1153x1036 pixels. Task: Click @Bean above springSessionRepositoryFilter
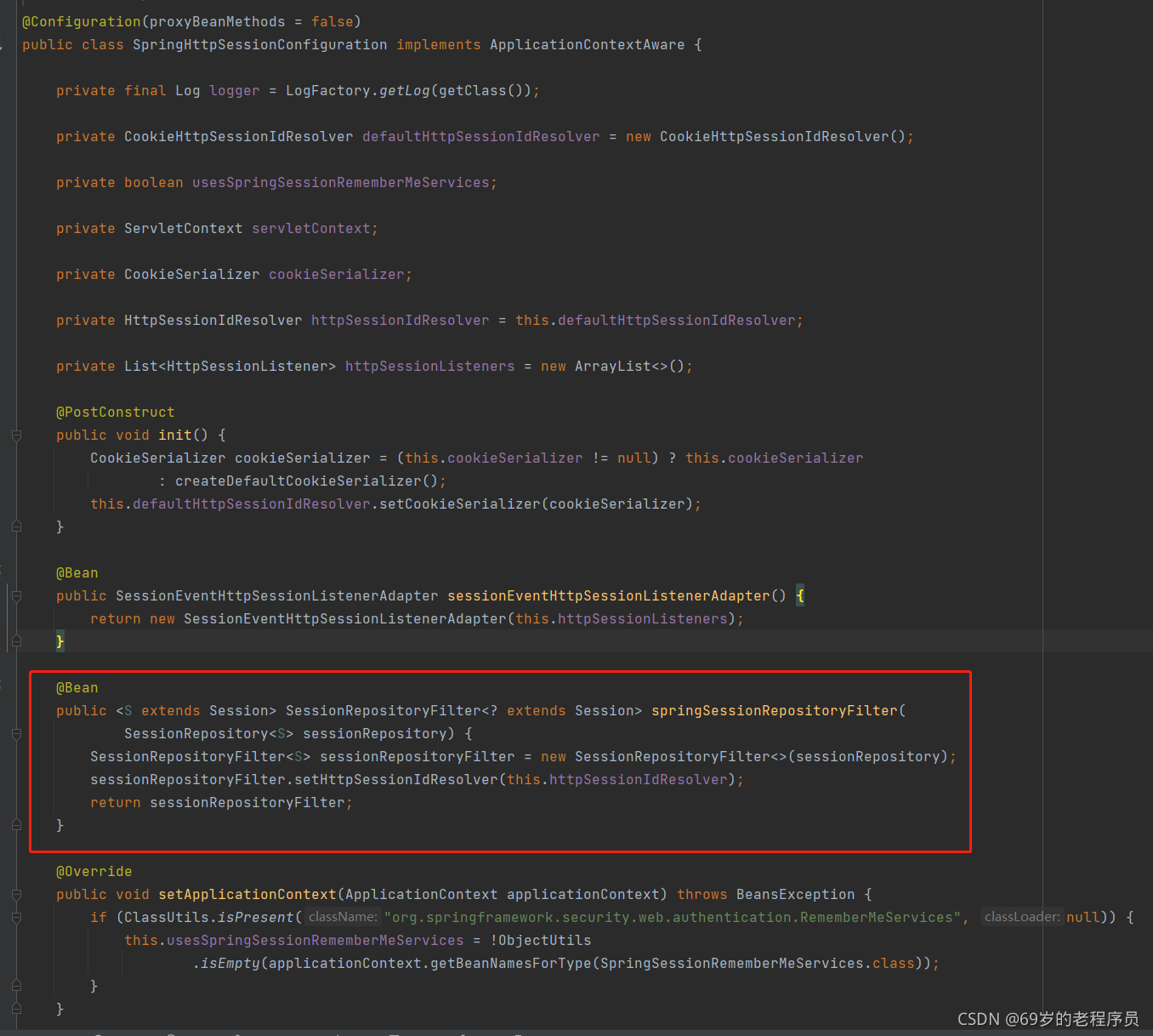77,688
